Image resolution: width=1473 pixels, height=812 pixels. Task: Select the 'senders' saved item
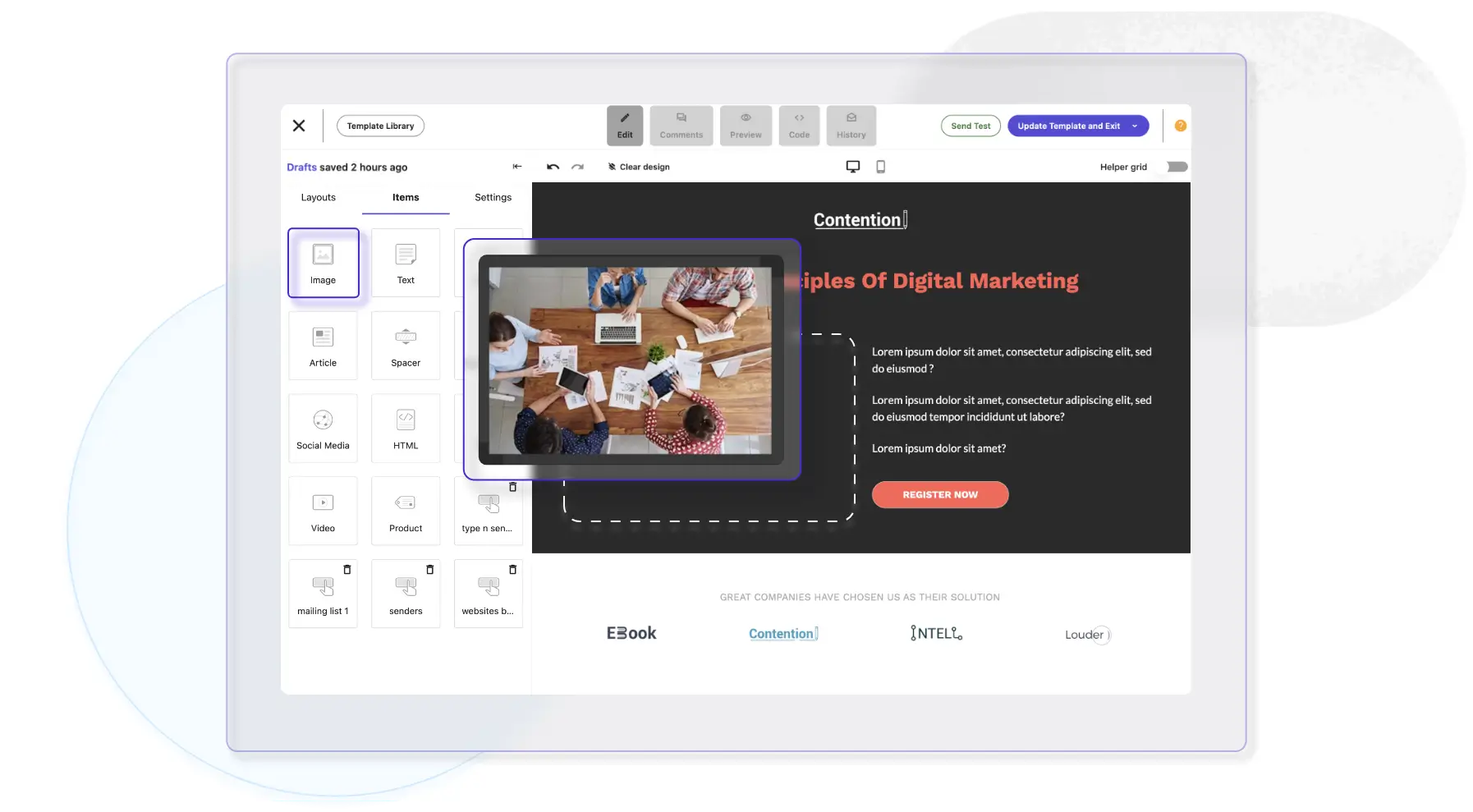(x=406, y=594)
